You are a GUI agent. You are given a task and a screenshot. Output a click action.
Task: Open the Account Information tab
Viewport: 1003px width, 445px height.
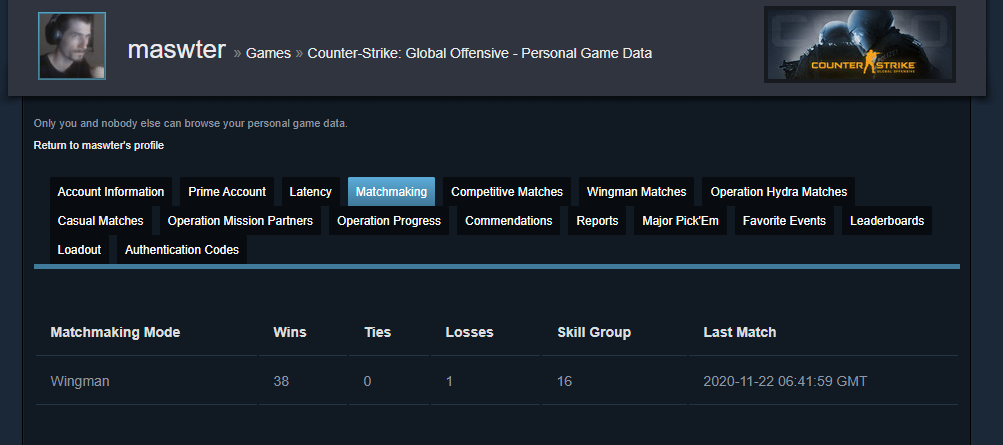(111, 192)
